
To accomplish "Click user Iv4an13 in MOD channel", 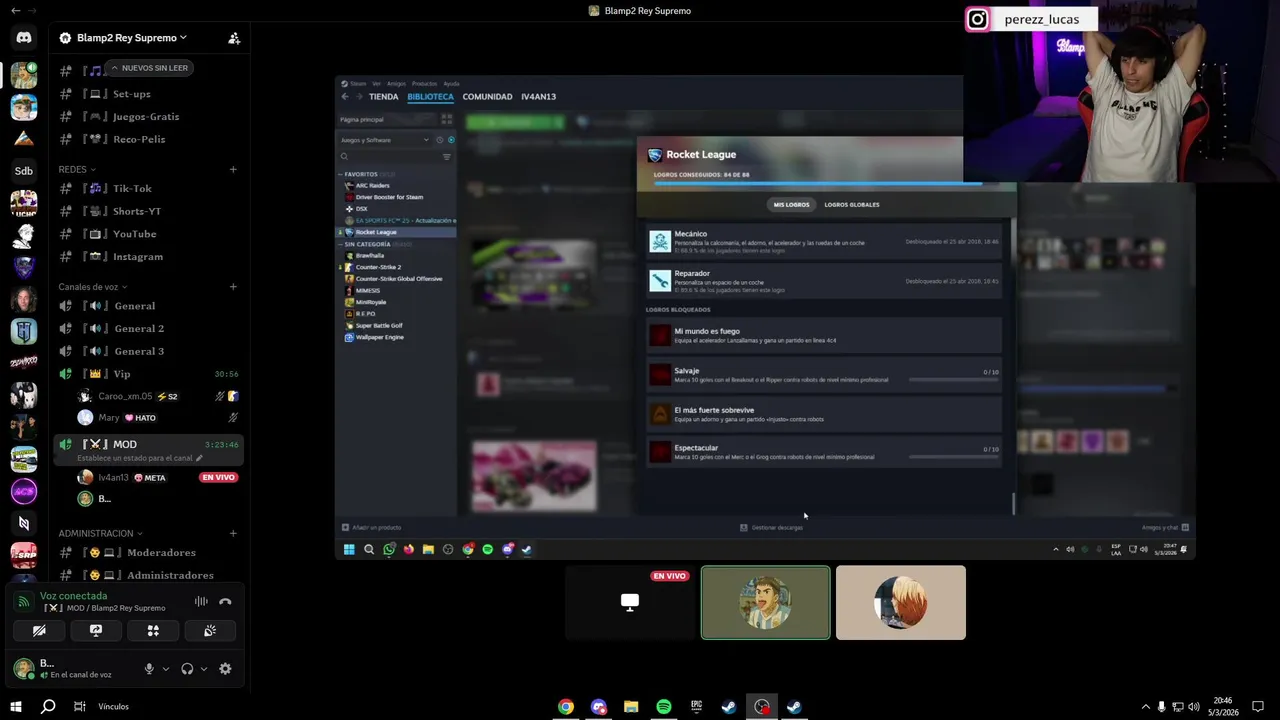I will tap(158, 478).
